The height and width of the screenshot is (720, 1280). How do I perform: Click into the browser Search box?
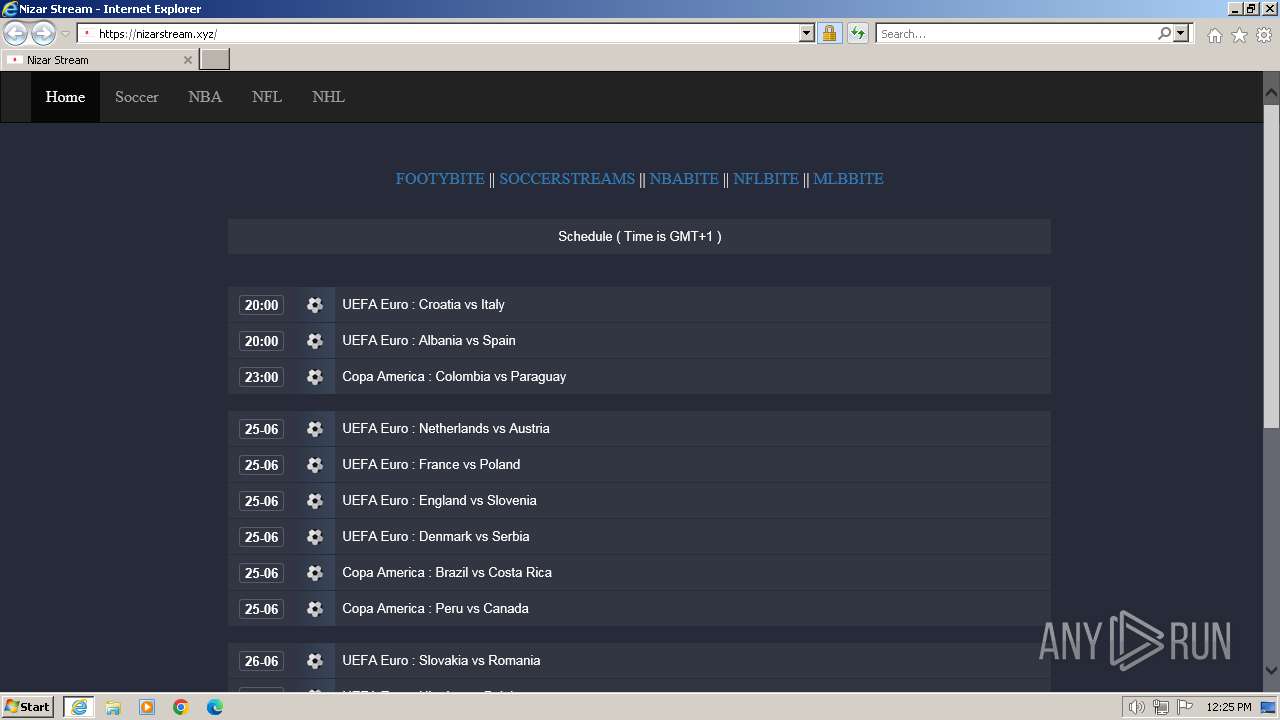pos(1015,33)
